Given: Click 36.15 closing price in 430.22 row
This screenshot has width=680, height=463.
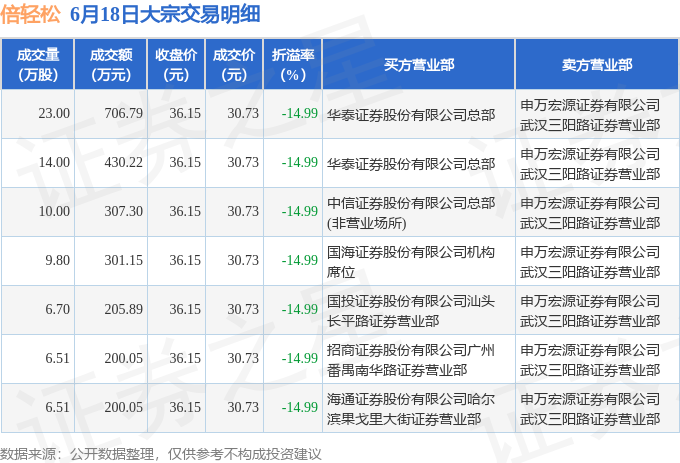Looking at the screenshot, I should point(185,163).
